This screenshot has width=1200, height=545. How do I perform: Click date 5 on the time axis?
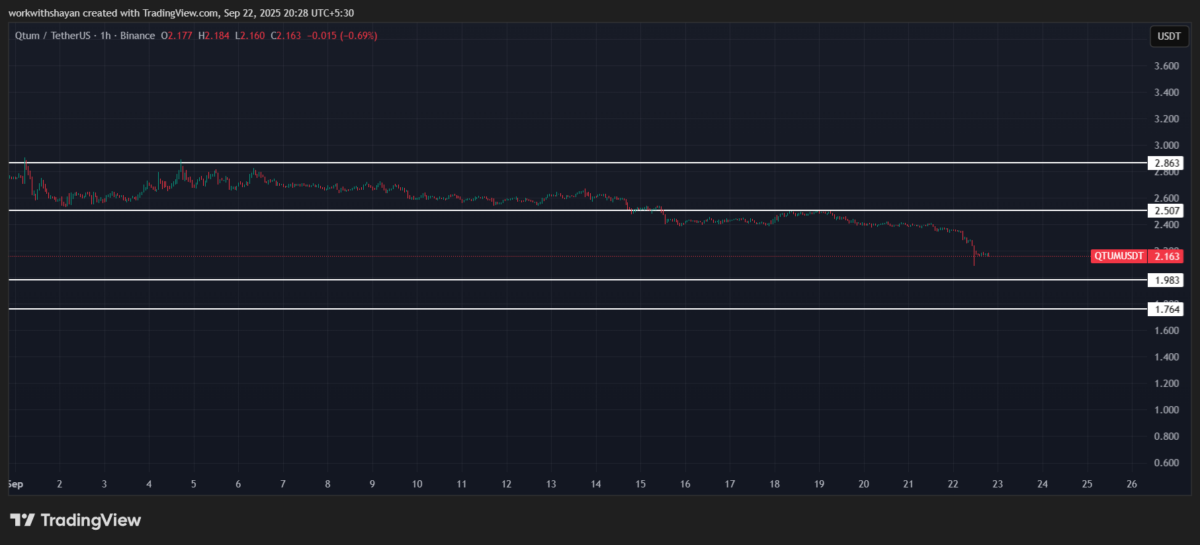193,484
